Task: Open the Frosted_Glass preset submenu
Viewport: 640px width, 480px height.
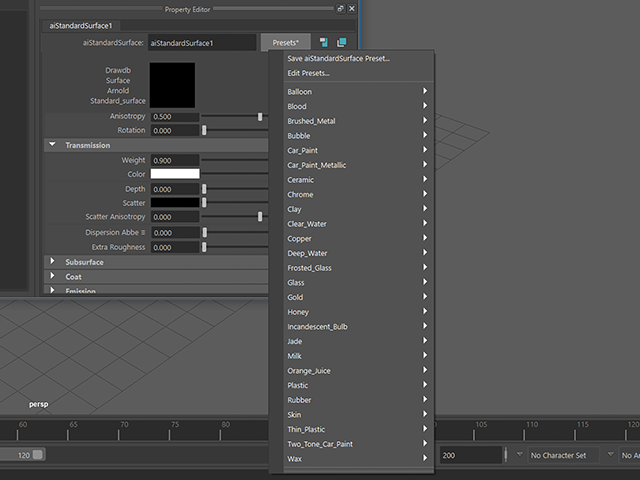Action: [x=358, y=268]
